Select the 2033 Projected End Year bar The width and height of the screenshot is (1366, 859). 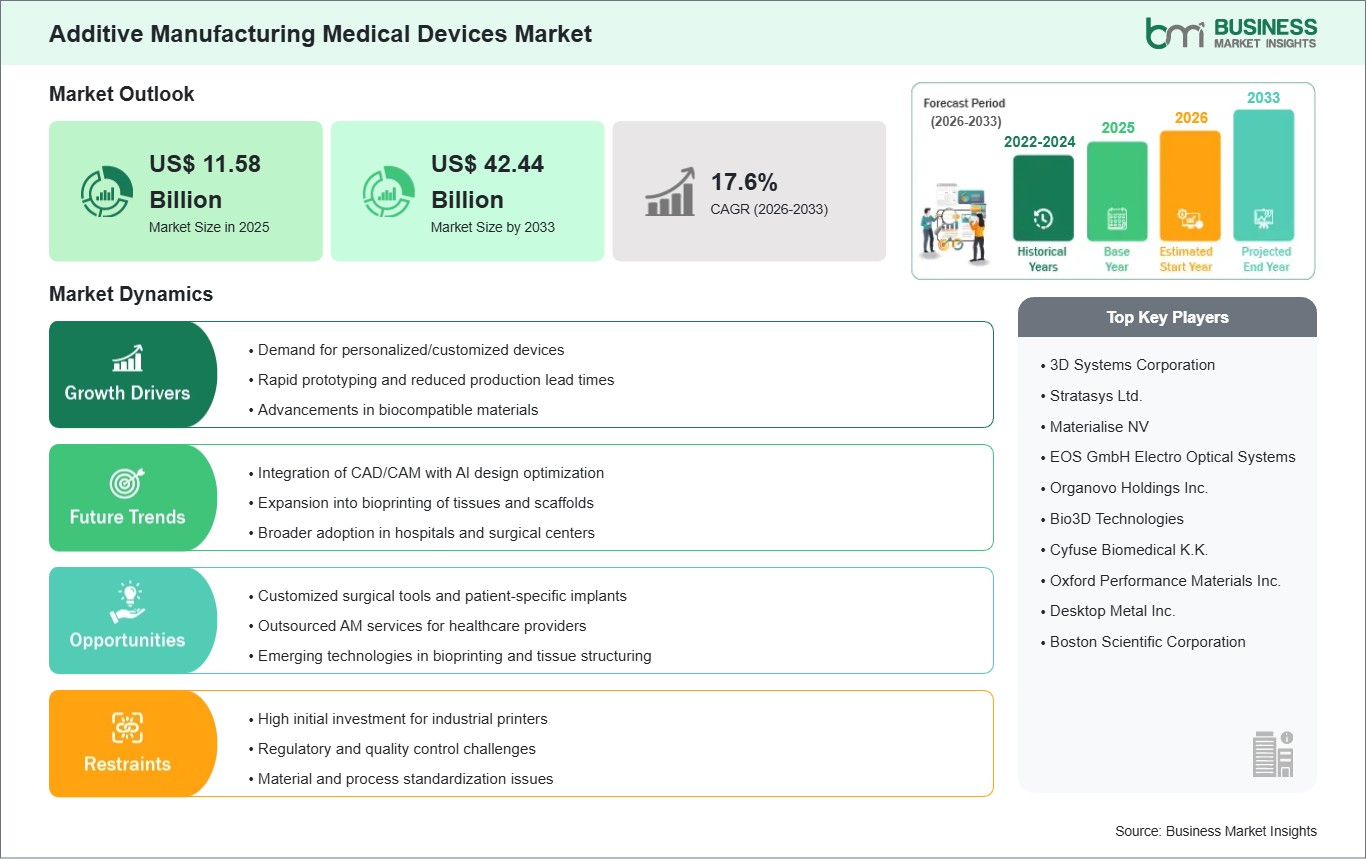(x=1264, y=175)
